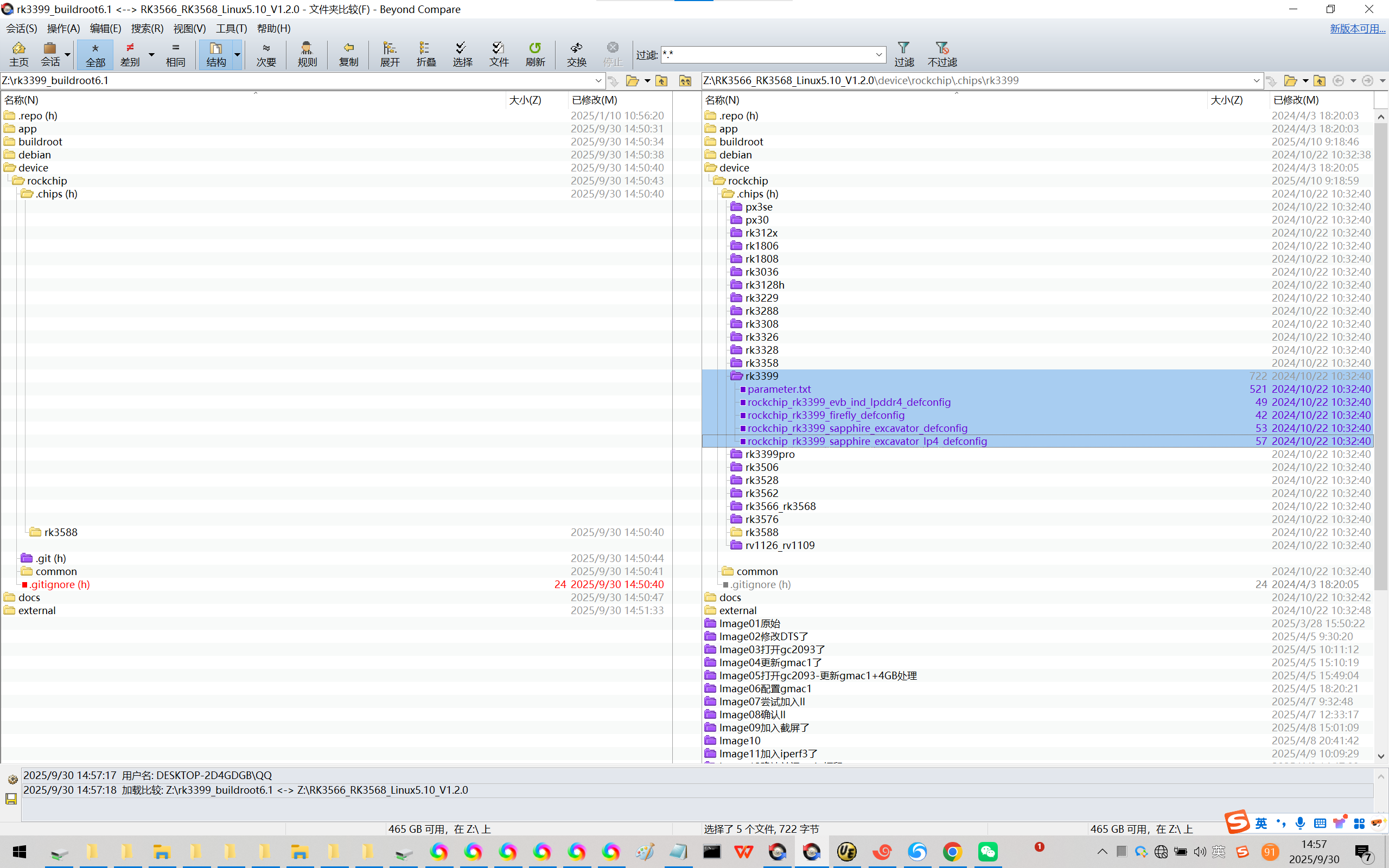
Task: Open WeChat from the taskbar
Action: click(x=987, y=851)
